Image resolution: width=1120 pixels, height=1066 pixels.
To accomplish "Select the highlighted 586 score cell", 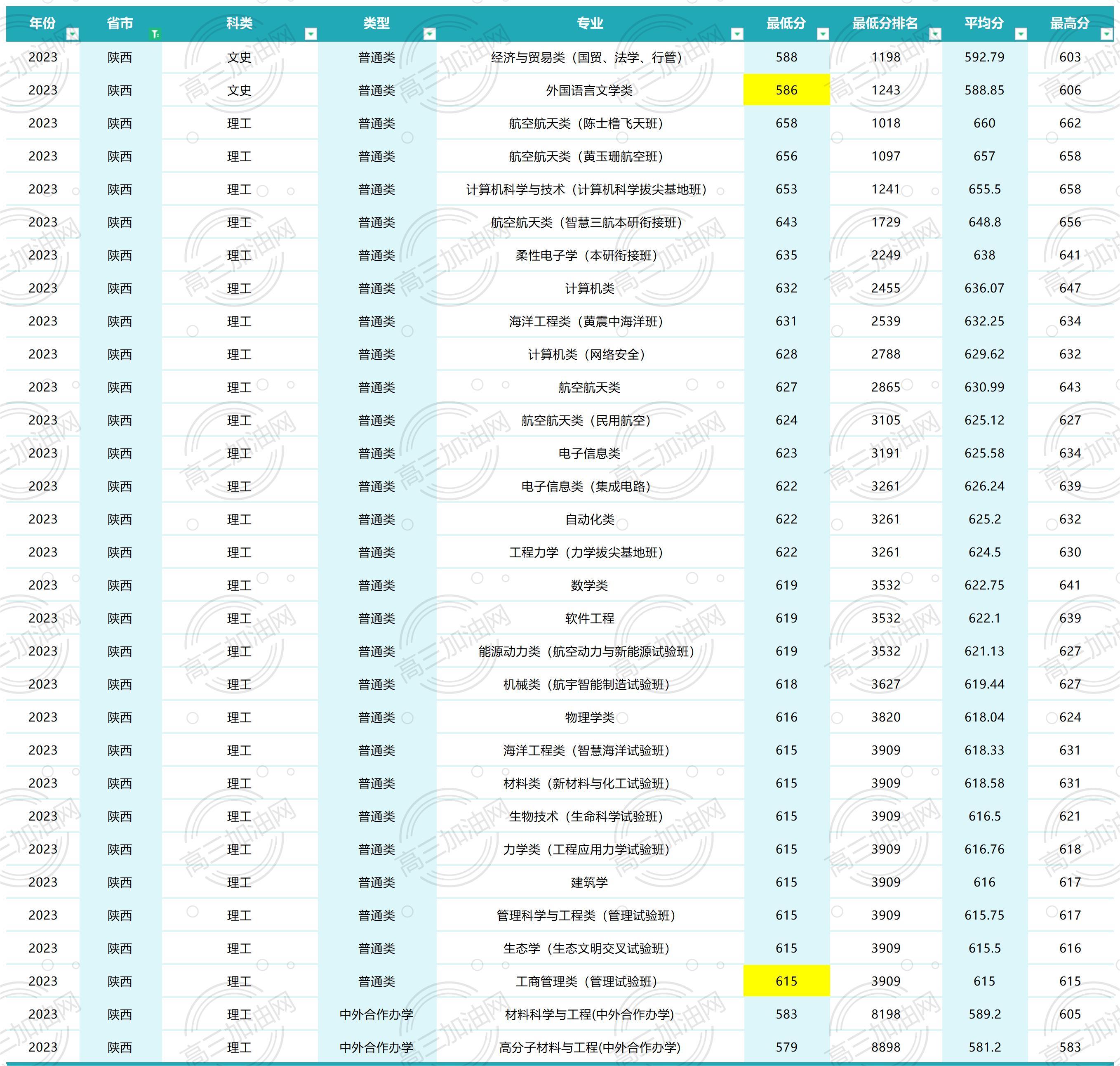I will (x=787, y=90).
